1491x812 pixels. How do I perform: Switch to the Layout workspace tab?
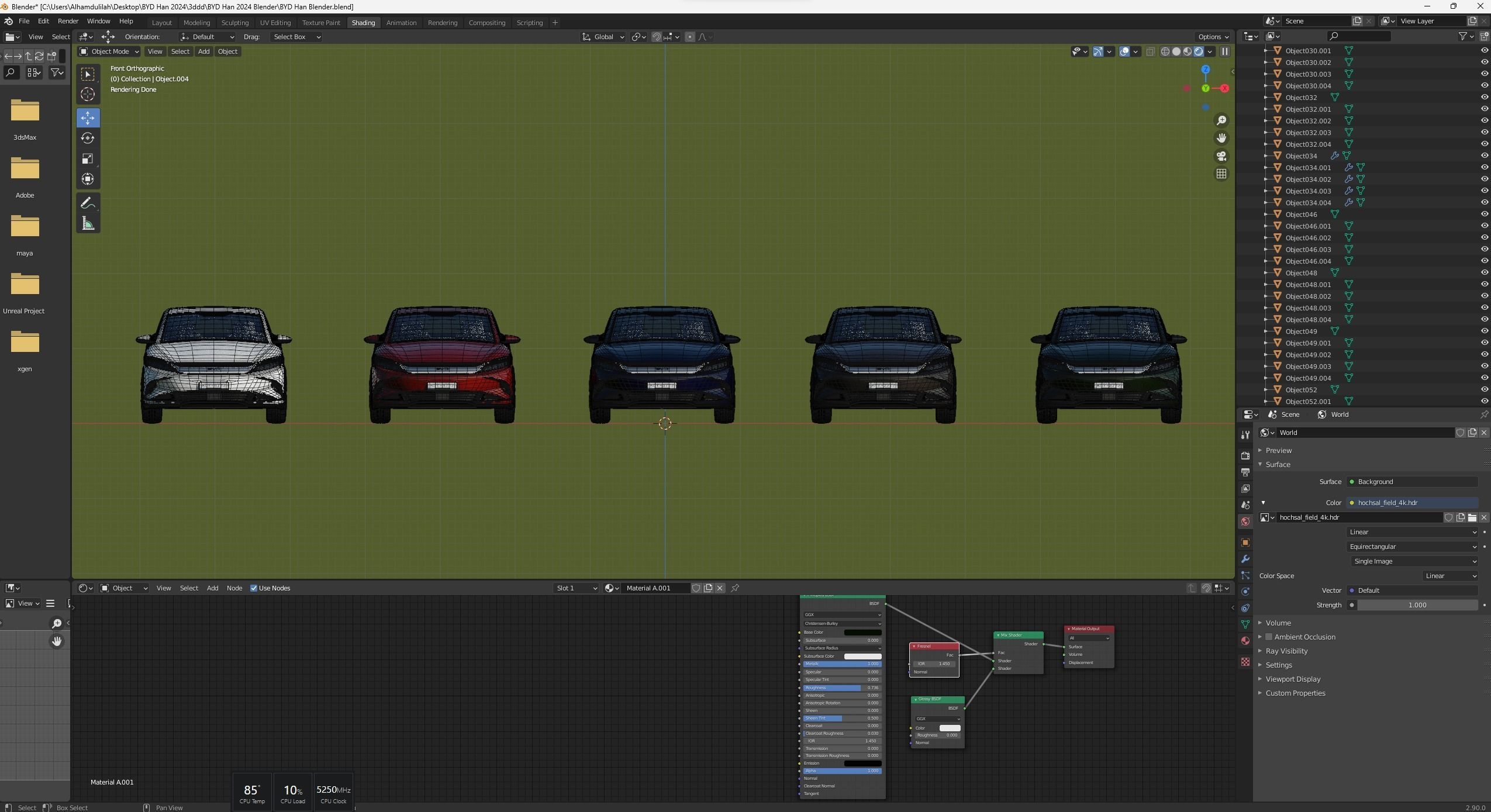(161, 23)
